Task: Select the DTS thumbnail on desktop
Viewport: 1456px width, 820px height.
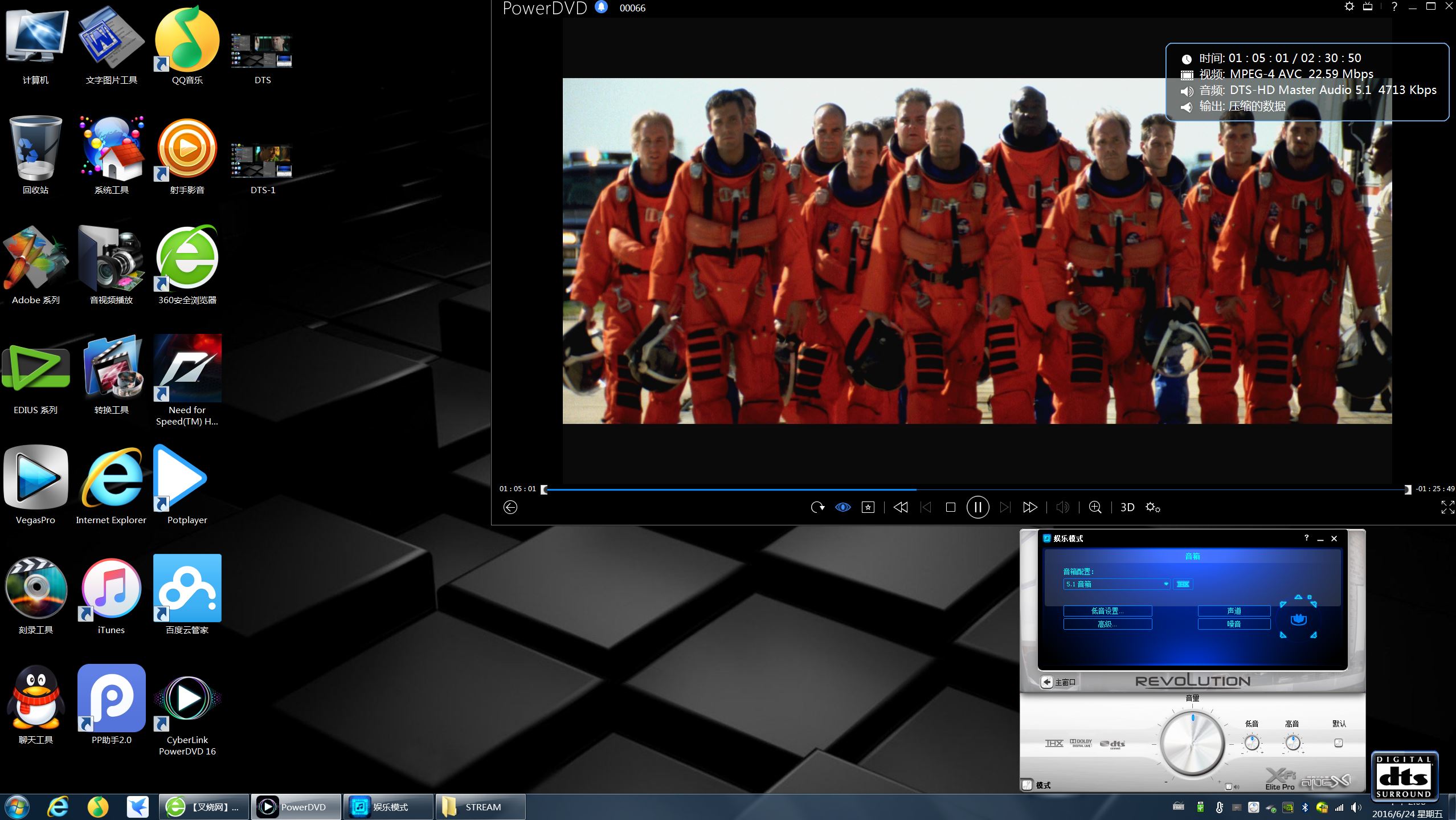Action: pyautogui.click(x=262, y=58)
